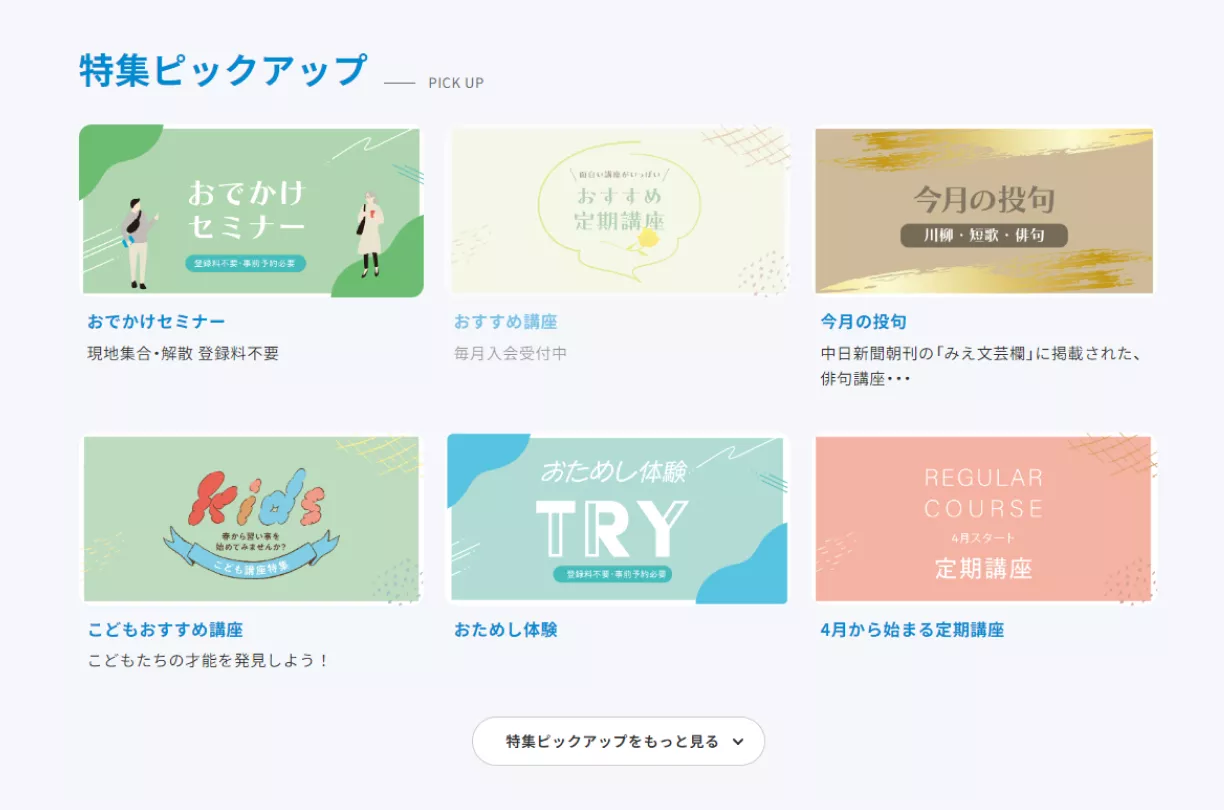Follow the おためし体験 title link
Screen dimensions: 1224x810
click(505, 630)
